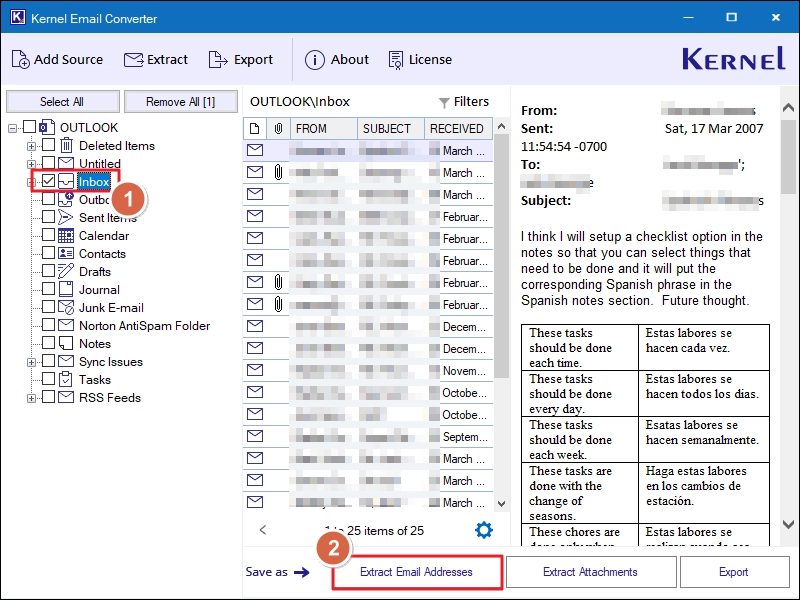Image resolution: width=800 pixels, height=600 pixels.
Task: Click the preview pane scroll up arrow
Action: 788,108
